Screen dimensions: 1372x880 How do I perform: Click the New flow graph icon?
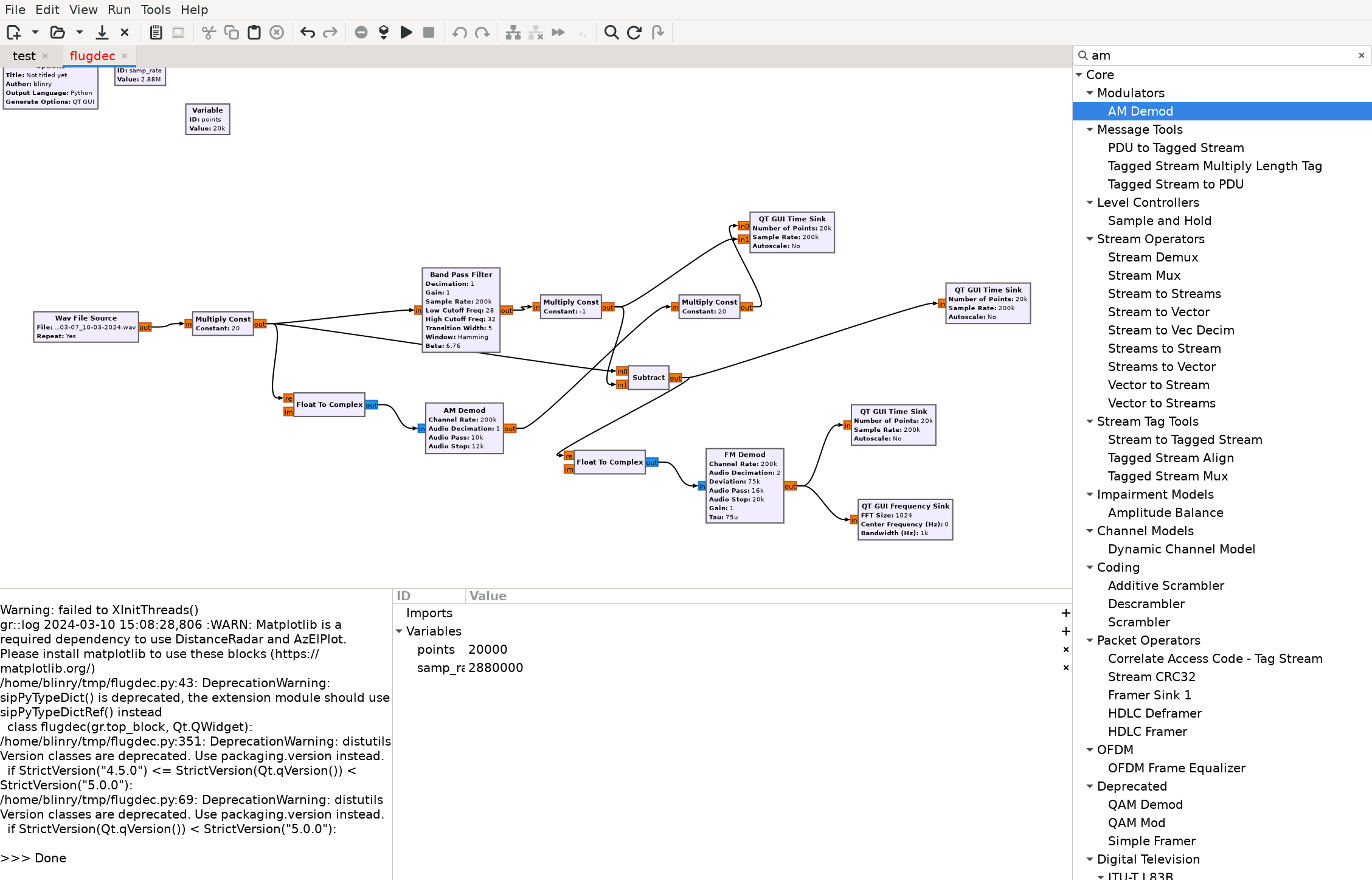click(x=14, y=32)
